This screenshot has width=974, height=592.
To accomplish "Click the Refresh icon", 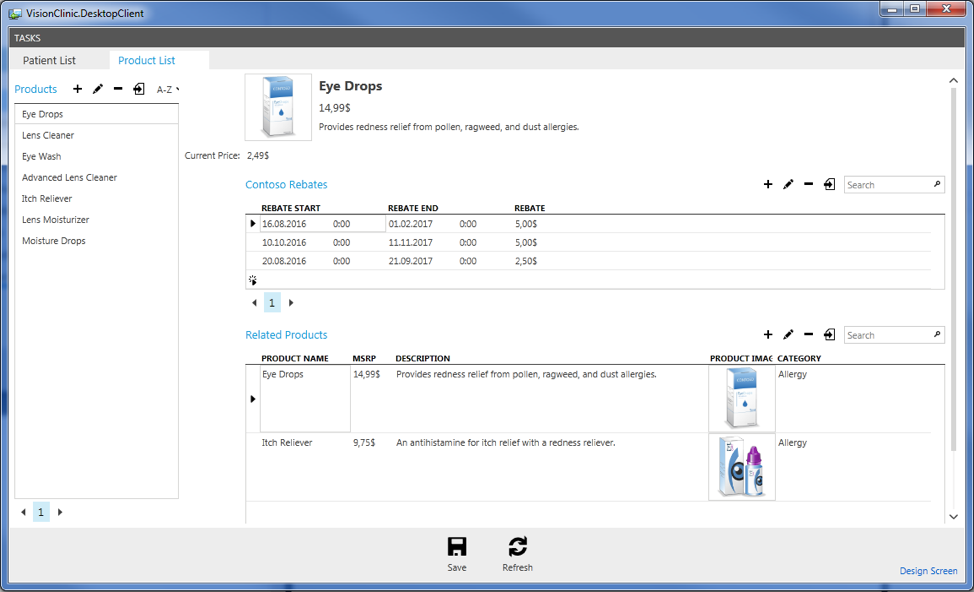I will pos(517,547).
